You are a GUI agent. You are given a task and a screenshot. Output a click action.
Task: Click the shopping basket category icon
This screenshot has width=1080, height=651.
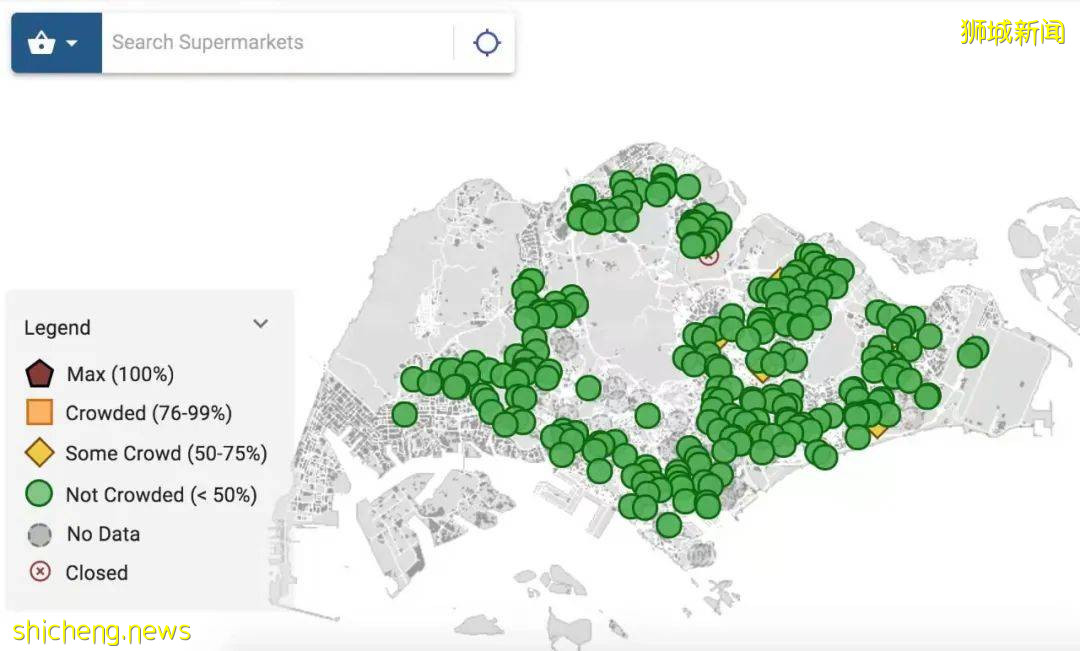coord(41,43)
